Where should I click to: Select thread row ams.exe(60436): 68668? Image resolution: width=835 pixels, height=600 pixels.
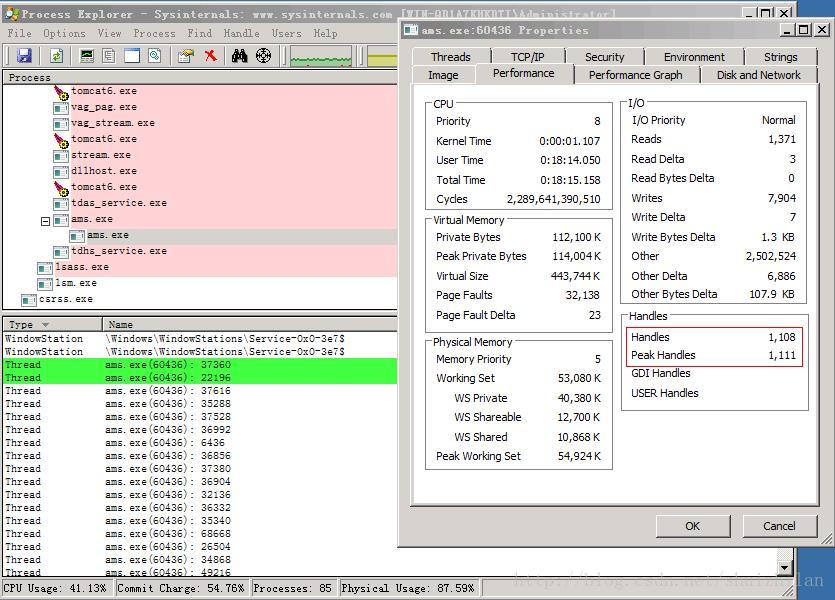(x=200, y=533)
